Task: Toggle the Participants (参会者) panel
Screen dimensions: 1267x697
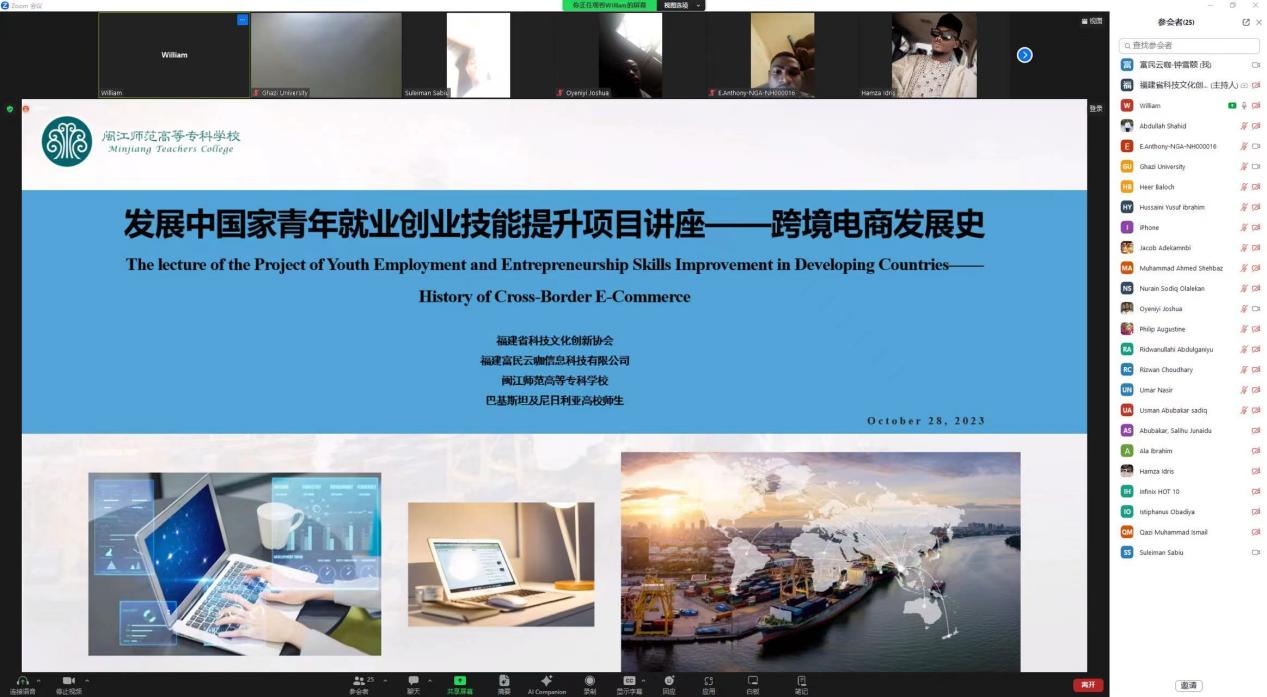Action: (x=359, y=682)
